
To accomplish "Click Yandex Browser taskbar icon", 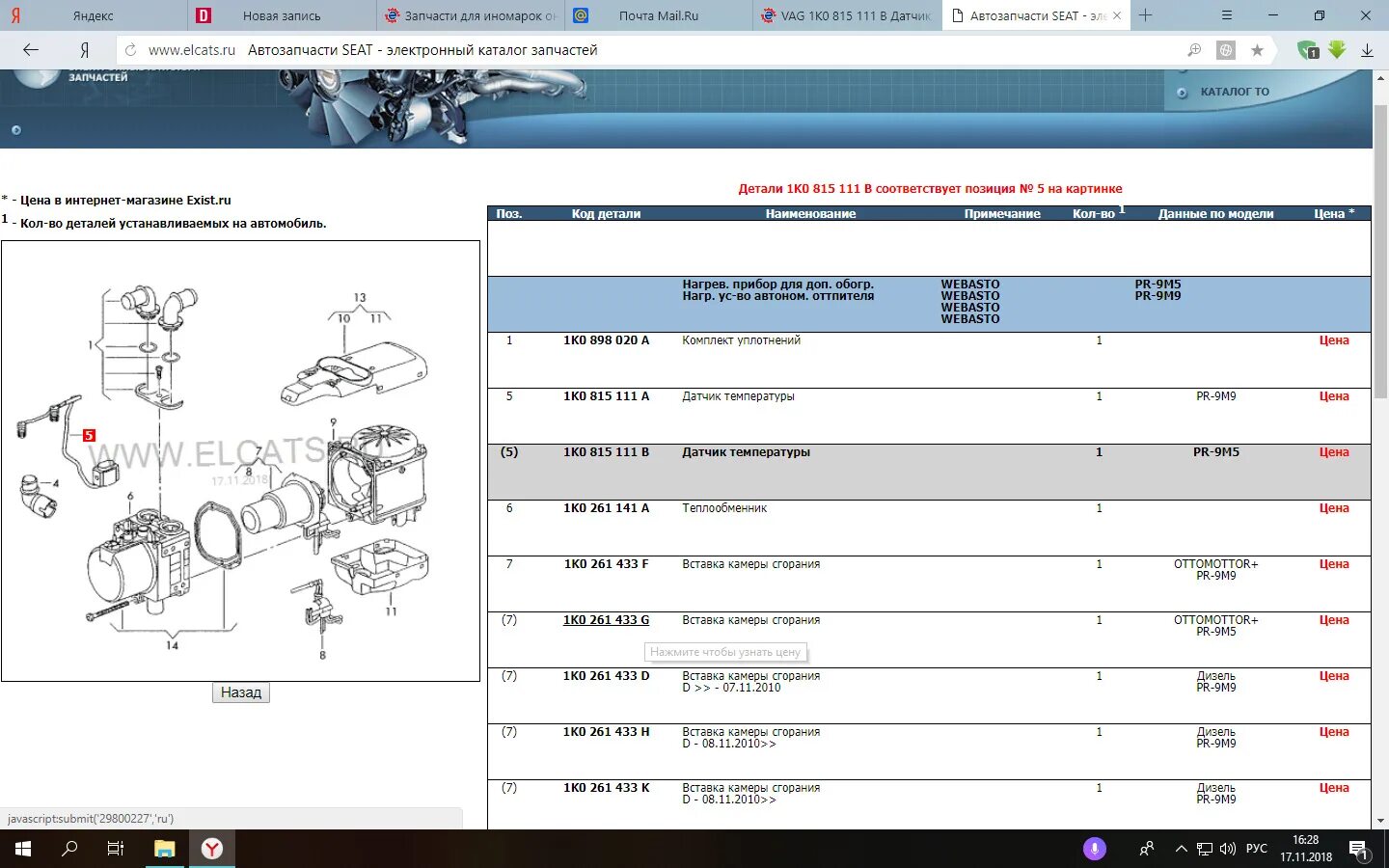I will (x=212, y=849).
